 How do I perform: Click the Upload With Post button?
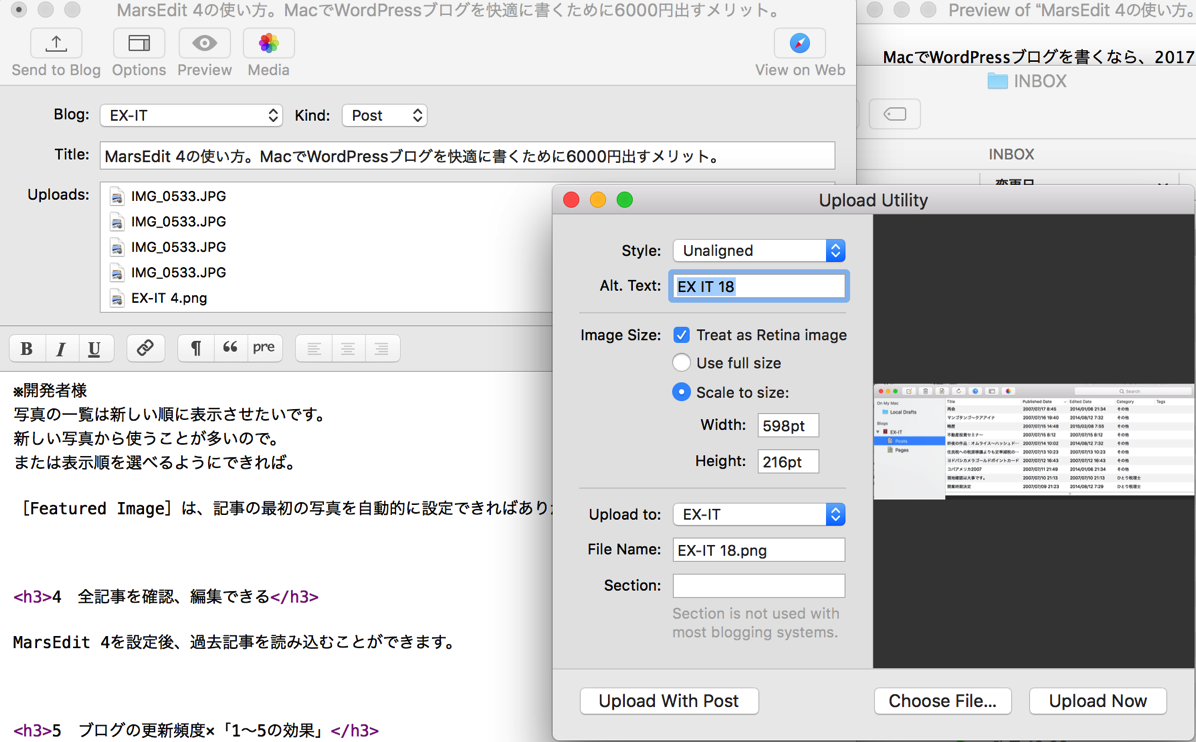669,701
